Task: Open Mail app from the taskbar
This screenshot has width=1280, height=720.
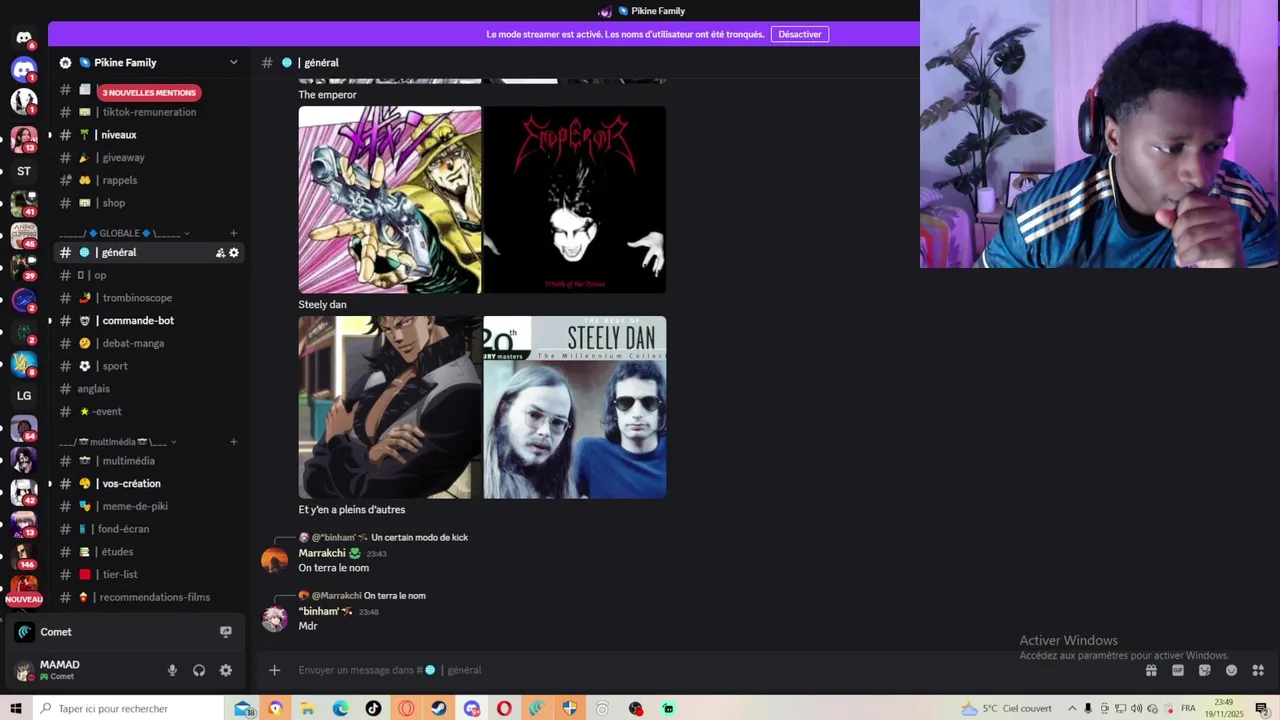Action: [x=243, y=708]
